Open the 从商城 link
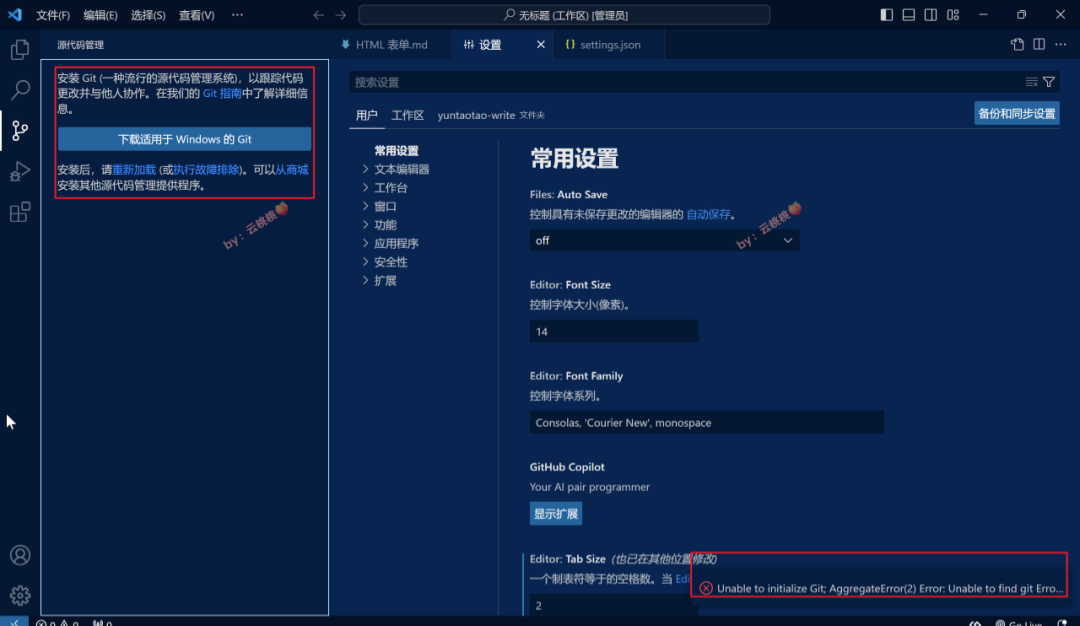This screenshot has width=1080, height=626. 292,169
